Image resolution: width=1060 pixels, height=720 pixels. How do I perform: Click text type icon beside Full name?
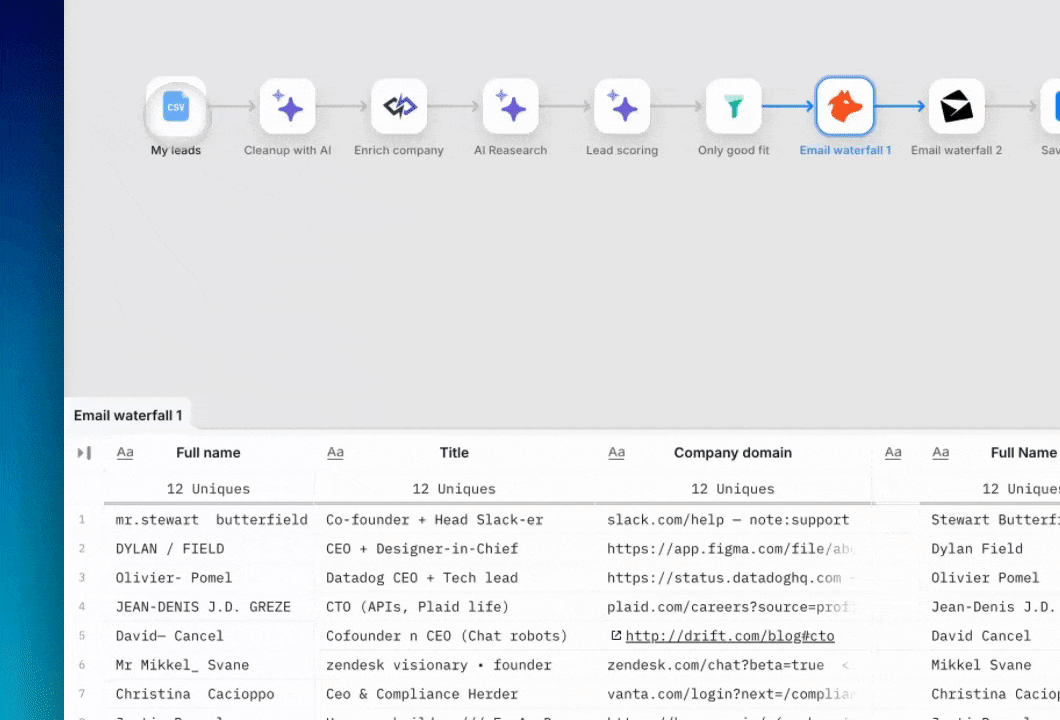pos(125,452)
